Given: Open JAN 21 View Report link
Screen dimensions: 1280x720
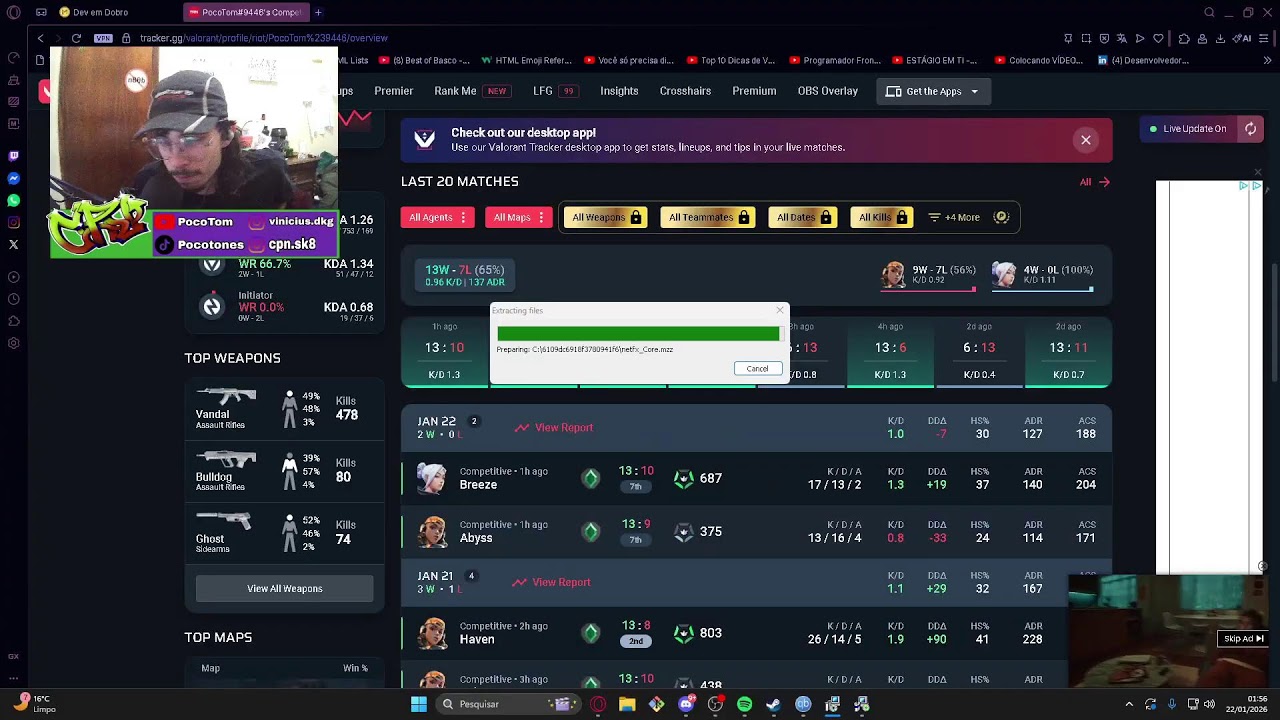Looking at the screenshot, I should coord(551,583).
